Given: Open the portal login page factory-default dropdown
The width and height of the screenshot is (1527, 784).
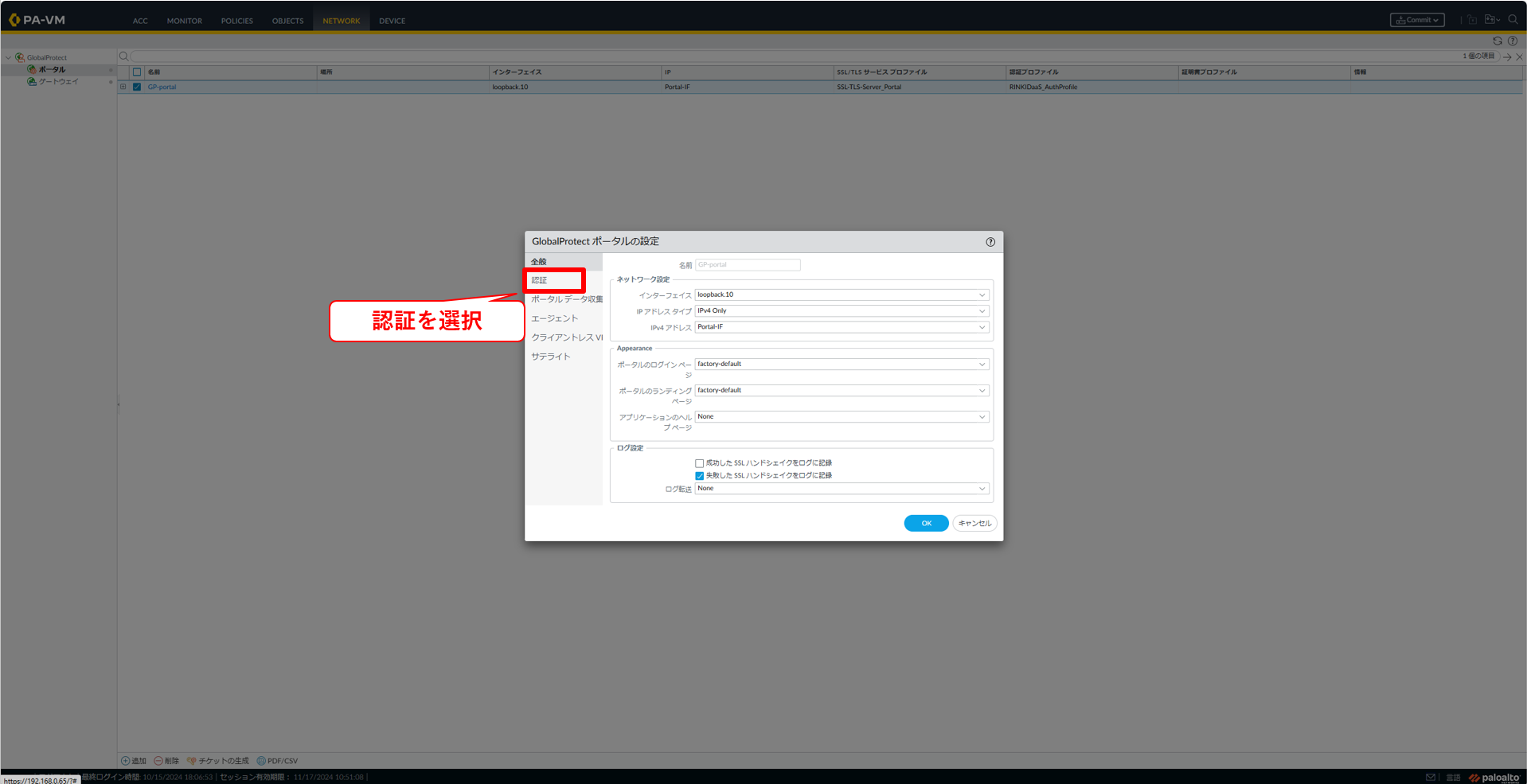Looking at the screenshot, I should click(x=842, y=365).
